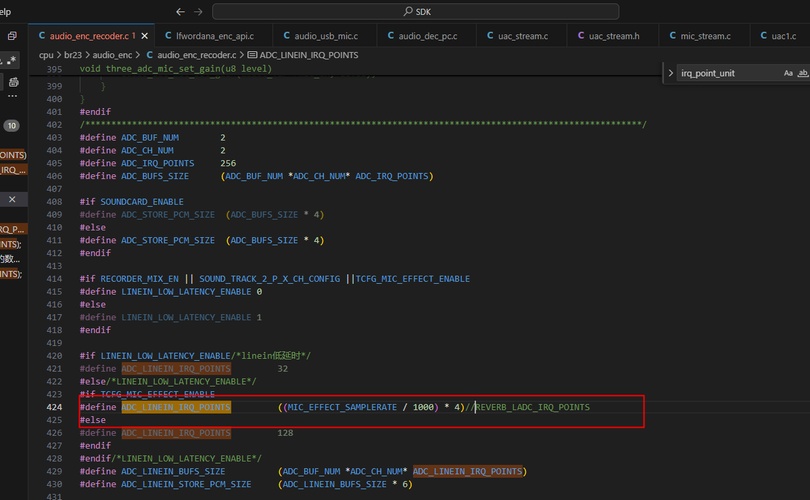Toggle Match Whole Word (ab) in find widget
Image resolution: width=810 pixels, height=500 pixels.
click(x=803, y=73)
